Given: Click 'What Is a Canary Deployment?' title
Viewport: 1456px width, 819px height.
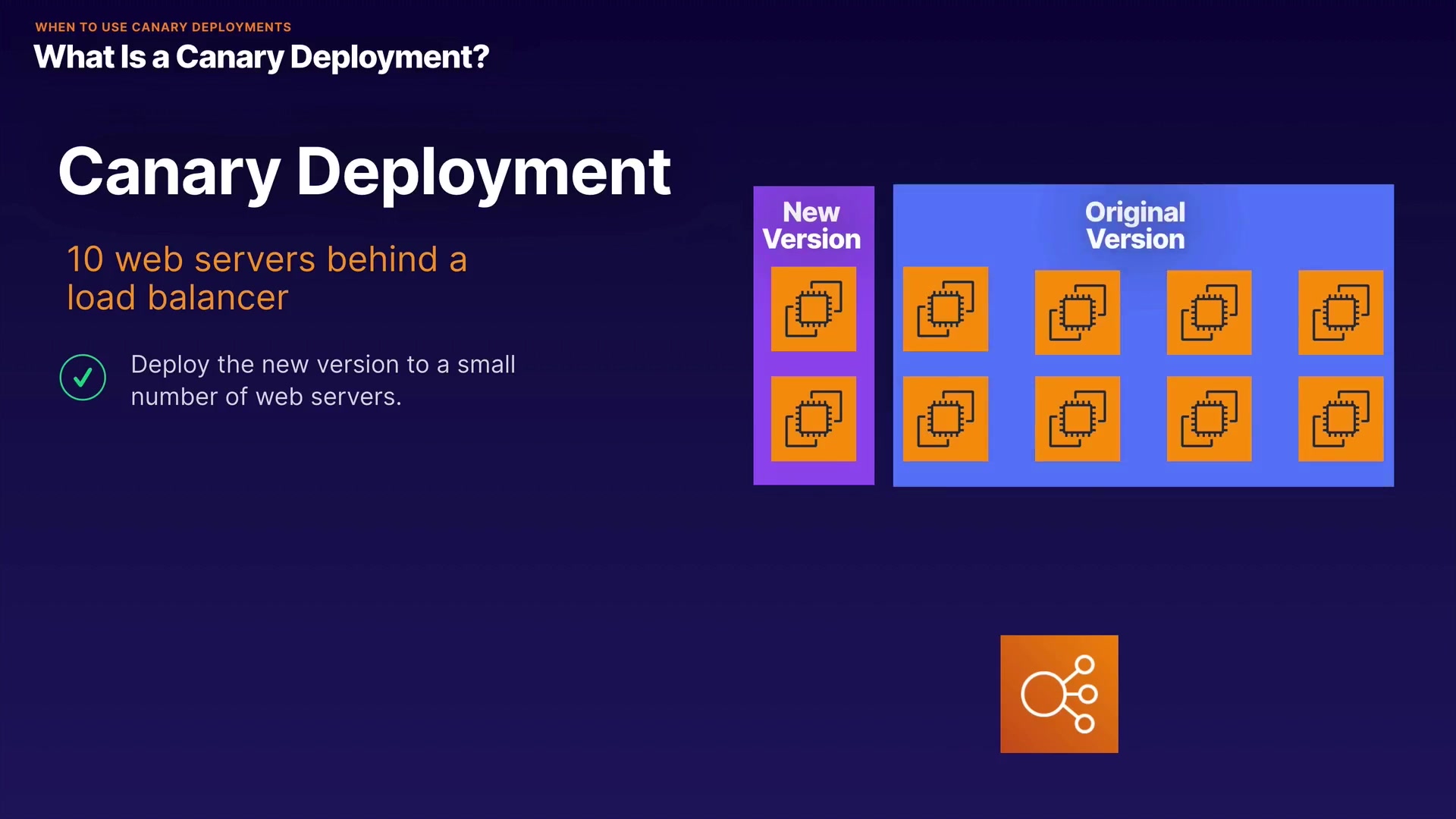Looking at the screenshot, I should (262, 58).
